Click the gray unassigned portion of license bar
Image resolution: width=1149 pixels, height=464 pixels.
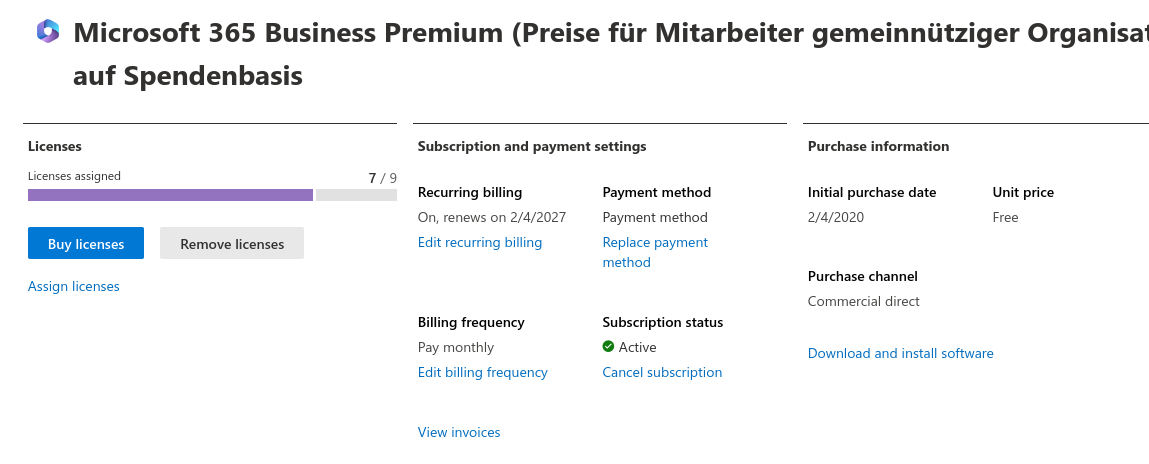click(x=356, y=195)
